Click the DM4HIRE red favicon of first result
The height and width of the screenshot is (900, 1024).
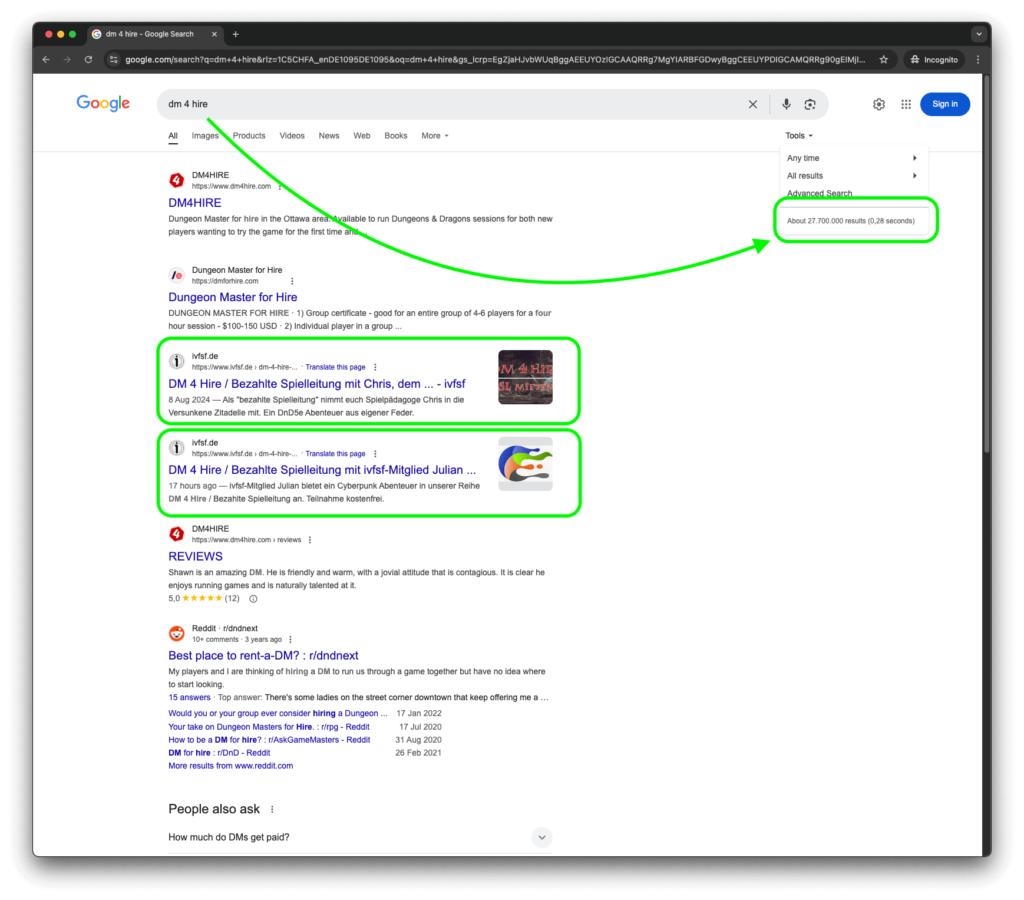(x=176, y=180)
